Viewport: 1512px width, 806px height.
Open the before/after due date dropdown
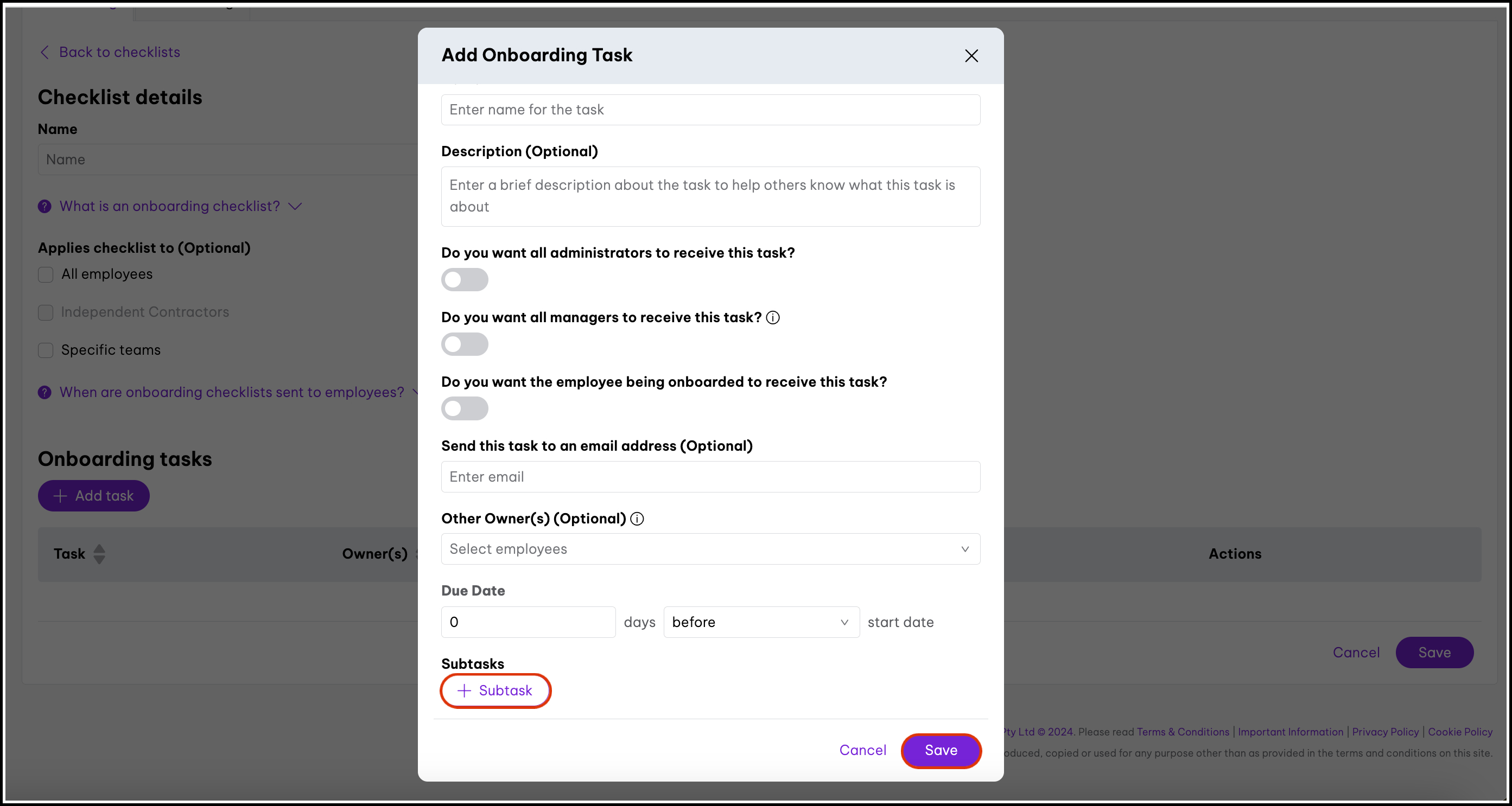(x=761, y=622)
